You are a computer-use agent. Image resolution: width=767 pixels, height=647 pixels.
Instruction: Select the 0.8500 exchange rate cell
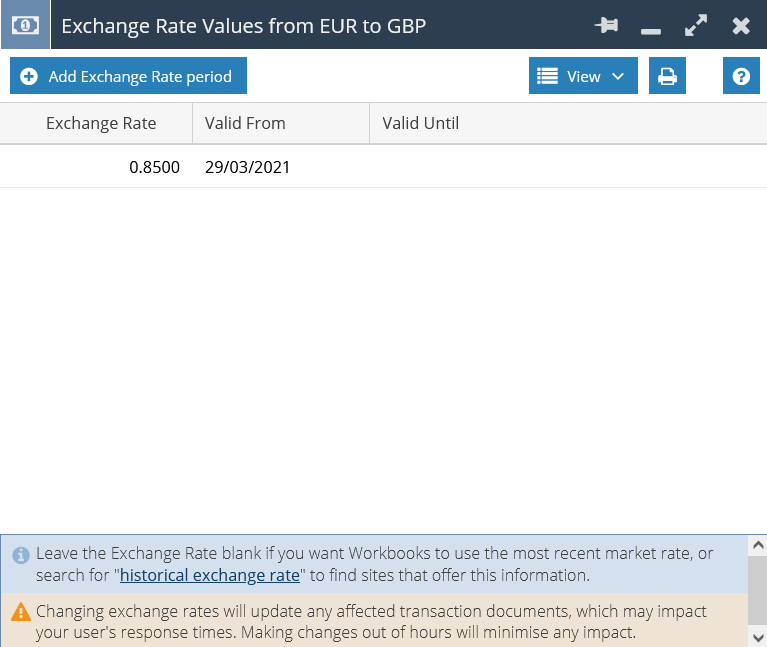(x=154, y=167)
